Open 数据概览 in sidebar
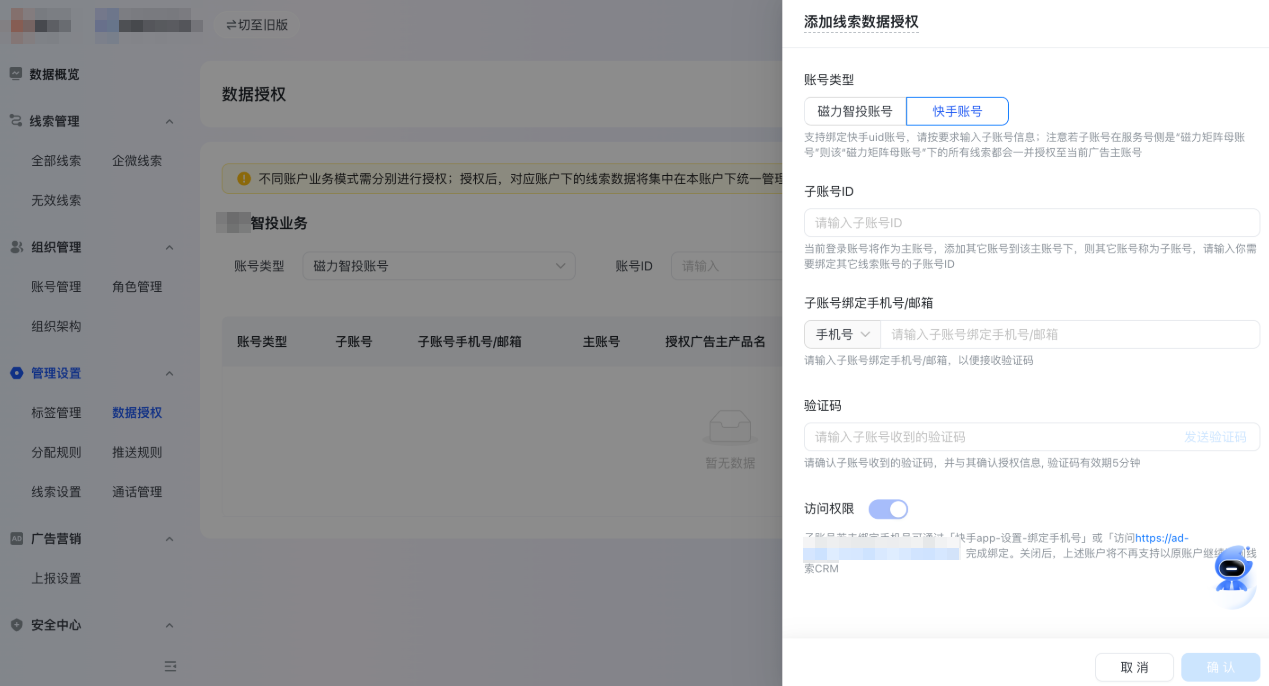Viewport: 1269px width, 686px height. (54, 74)
